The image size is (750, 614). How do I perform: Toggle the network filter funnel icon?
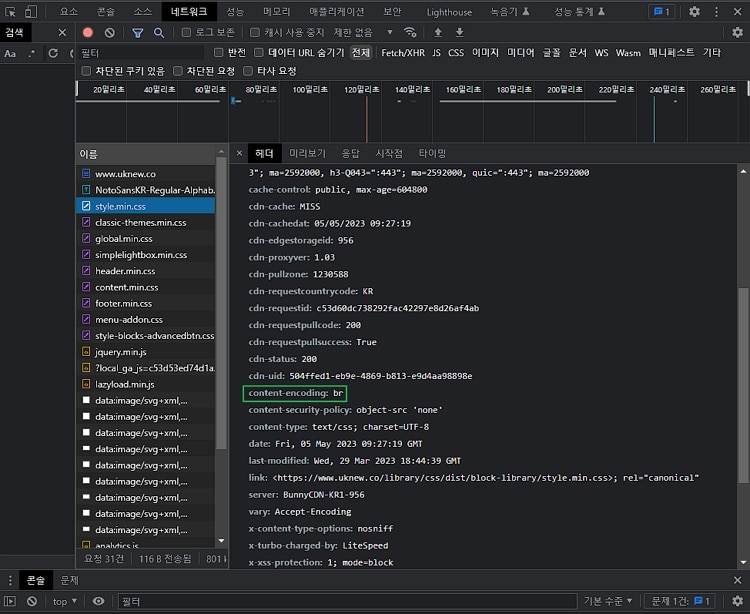138,33
